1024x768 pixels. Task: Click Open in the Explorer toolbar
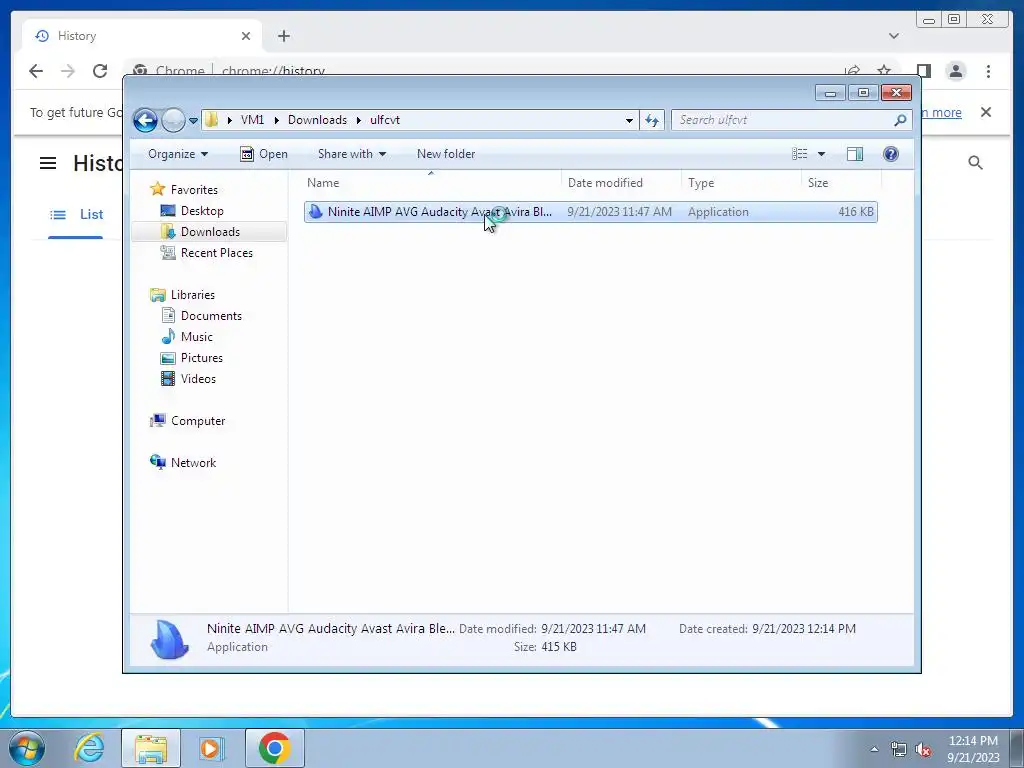click(x=264, y=154)
